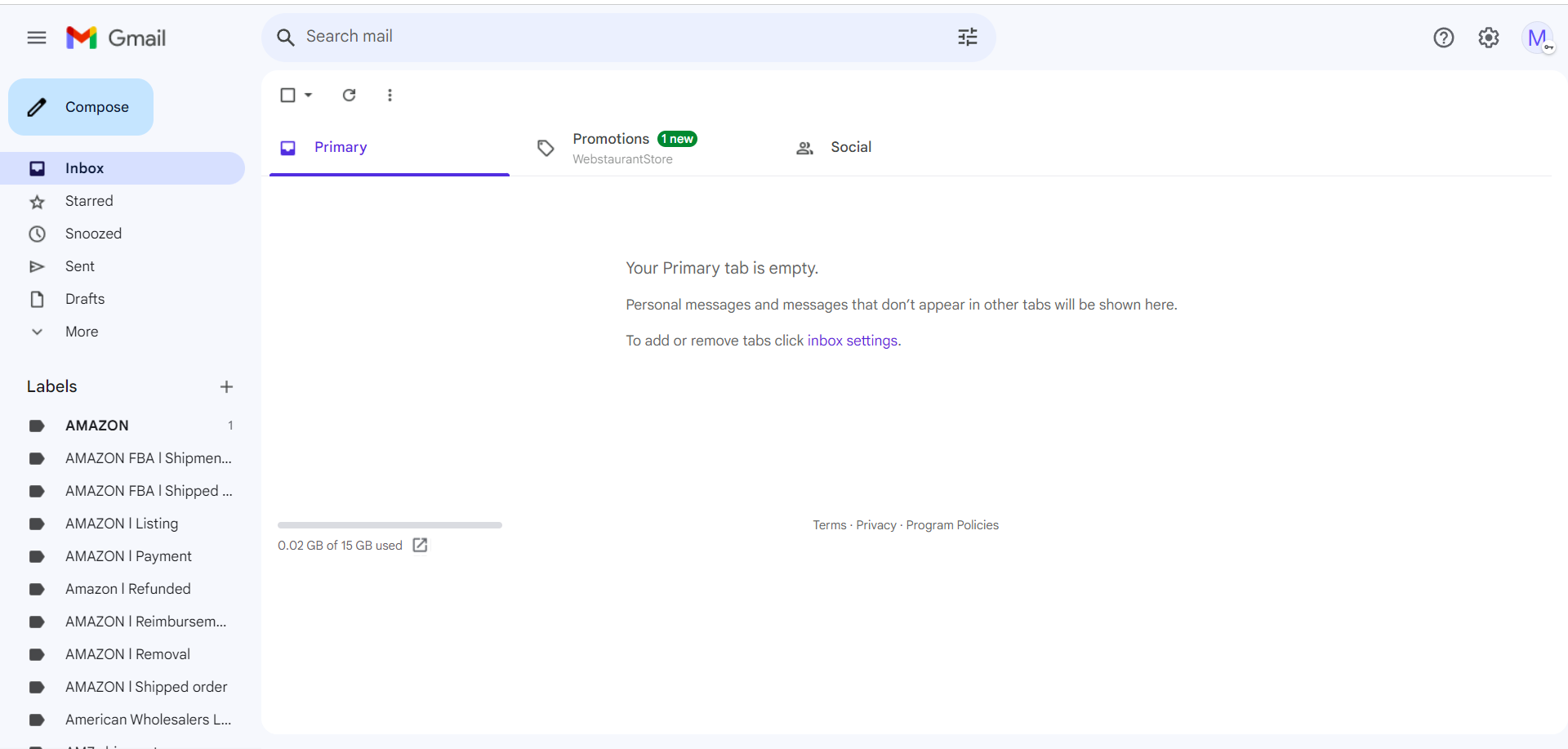
Task: Open the AMAZON | Shipped order label
Action: [122, 687]
